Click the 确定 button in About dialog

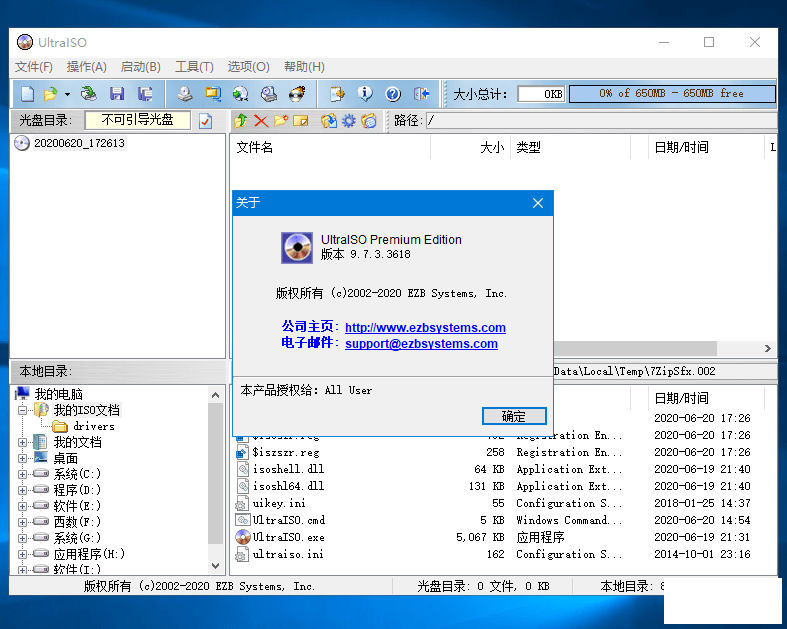point(514,416)
